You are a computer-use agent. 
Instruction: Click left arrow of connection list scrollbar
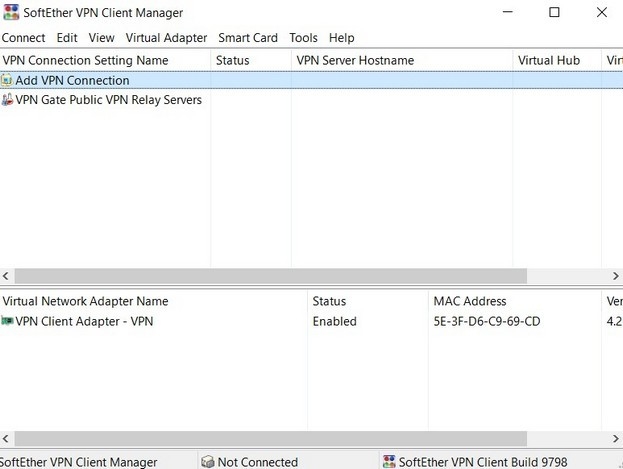coord(6,276)
